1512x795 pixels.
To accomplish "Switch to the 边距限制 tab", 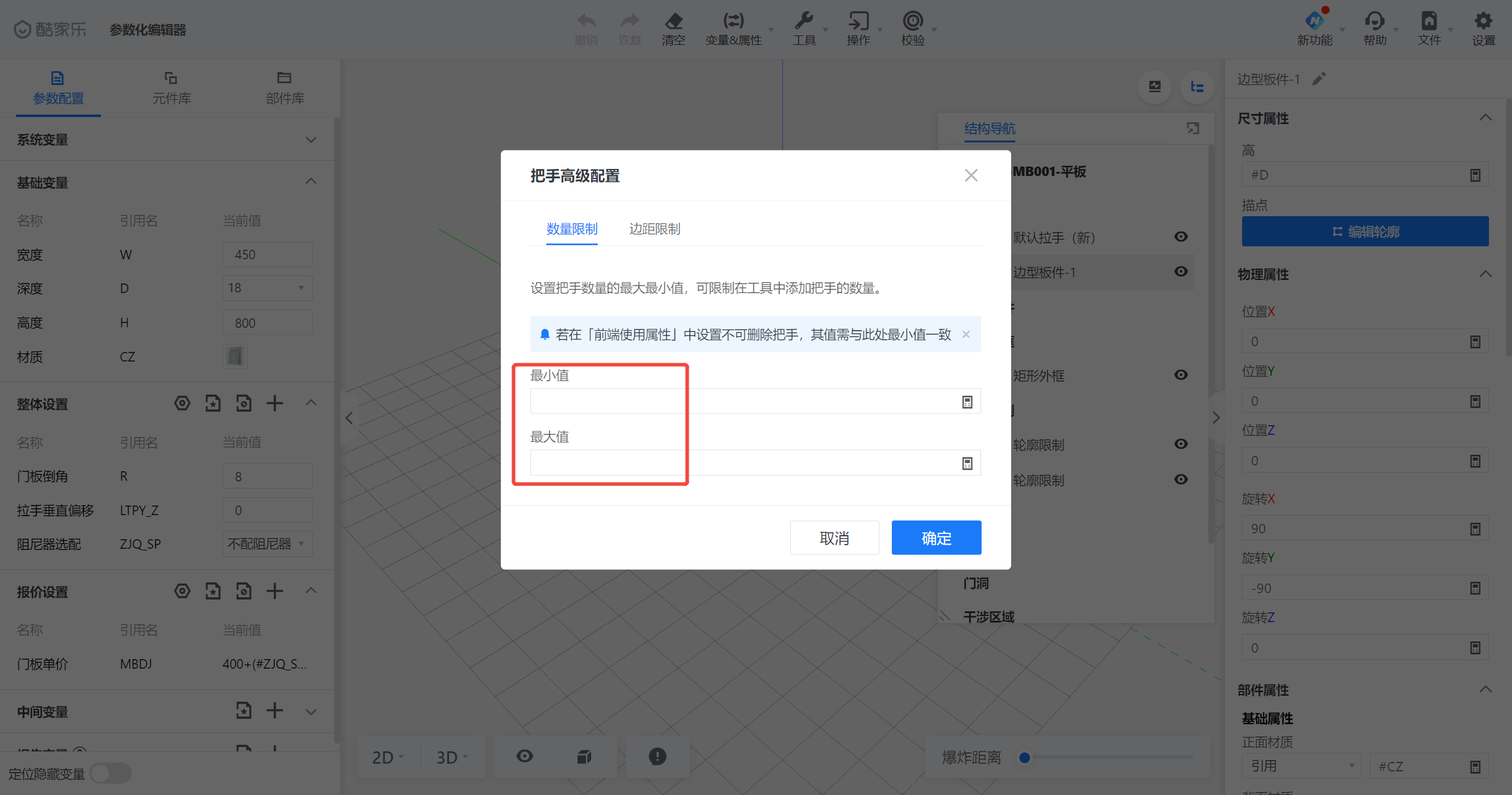I will click(654, 229).
